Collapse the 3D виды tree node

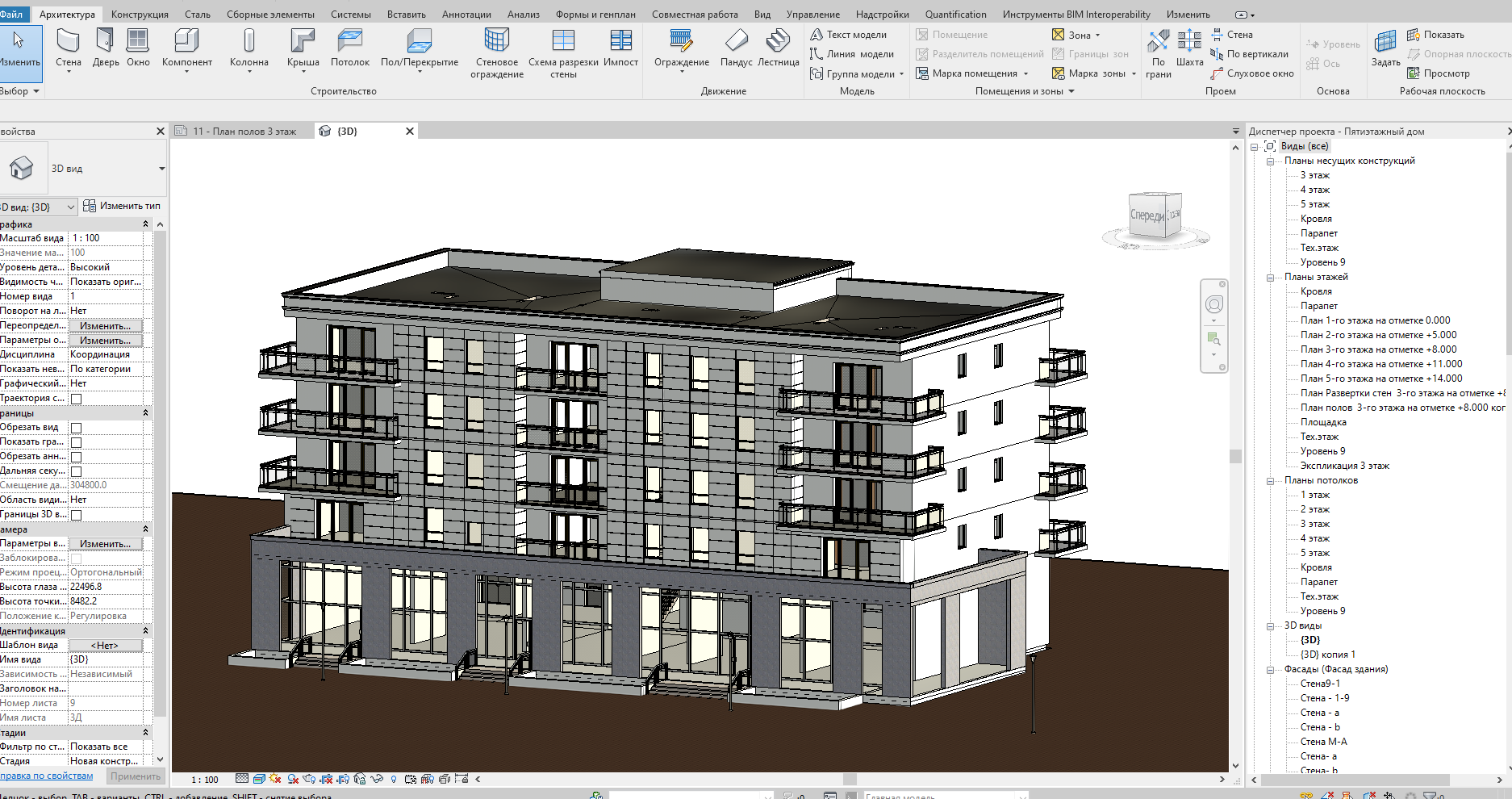pyautogui.click(x=1270, y=625)
